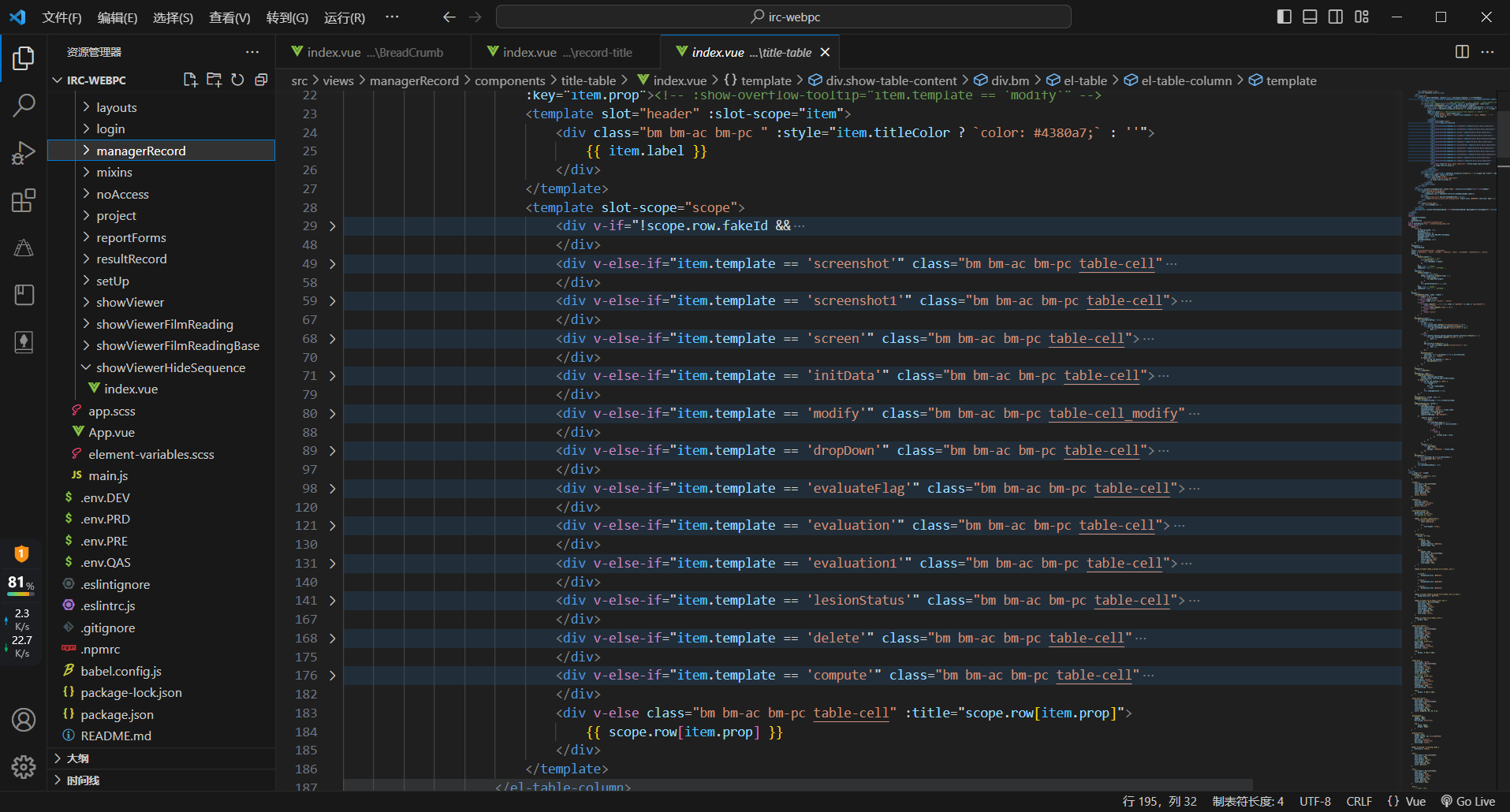The image size is (1510, 812).
Task: Click the New File icon in explorer
Action: pos(190,80)
